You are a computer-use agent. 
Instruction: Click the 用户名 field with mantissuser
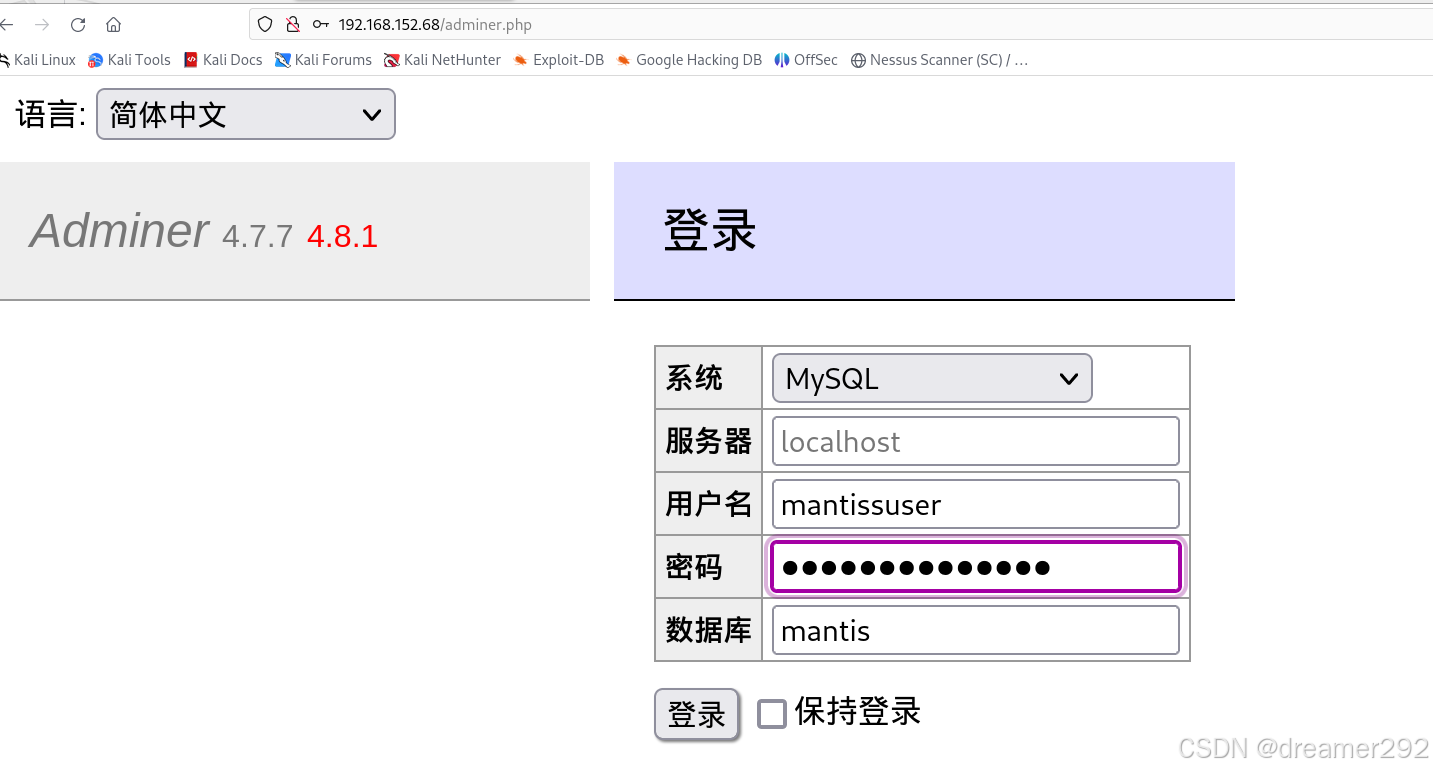pyautogui.click(x=976, y=504)
